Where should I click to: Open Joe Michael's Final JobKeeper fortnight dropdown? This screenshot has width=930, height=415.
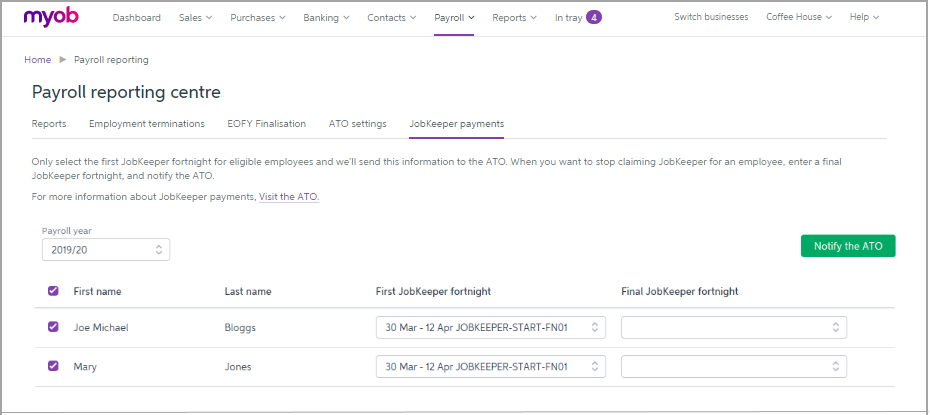click(x=734, y=328)
